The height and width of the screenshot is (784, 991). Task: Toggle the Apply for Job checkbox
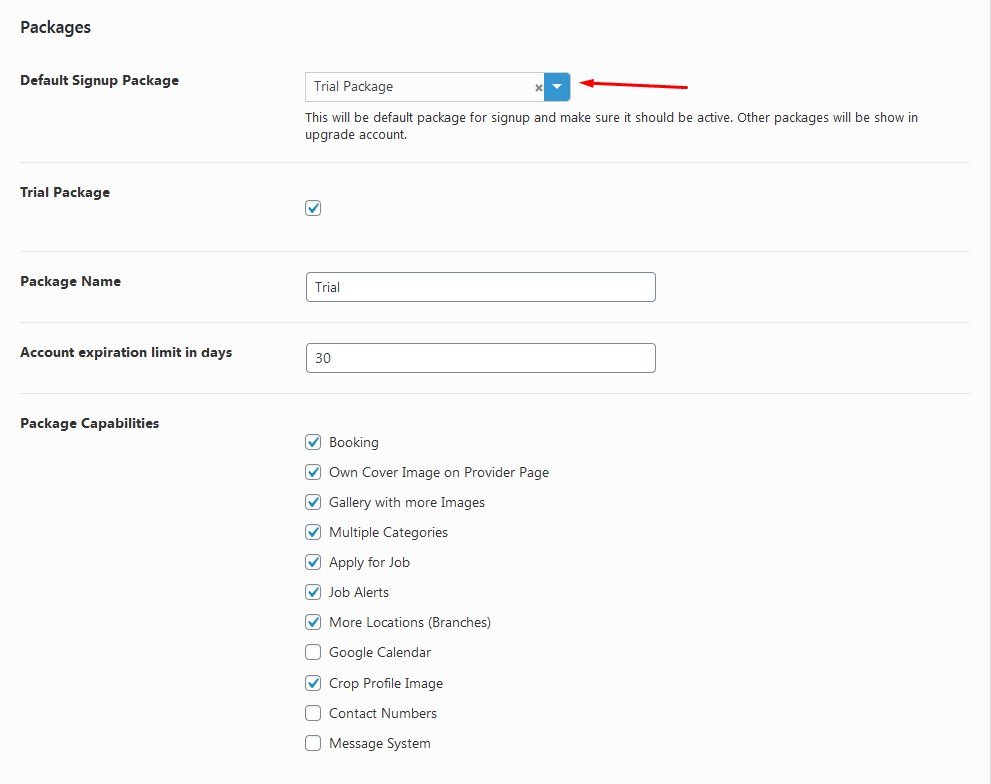tap(313, 562)
